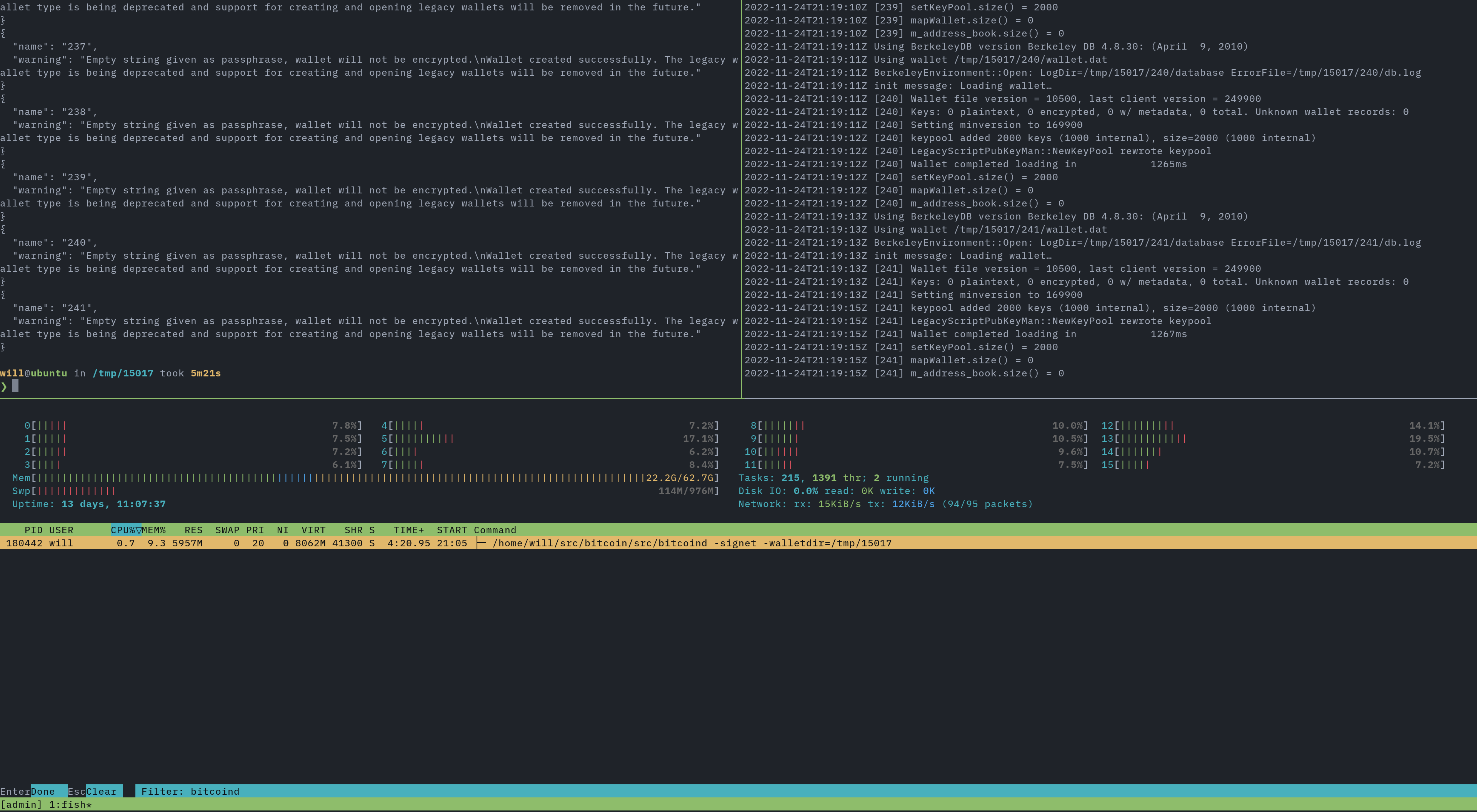1477x812 pixels.
Task: Click the "name": "239" JSON line
Action: point(55,177)
